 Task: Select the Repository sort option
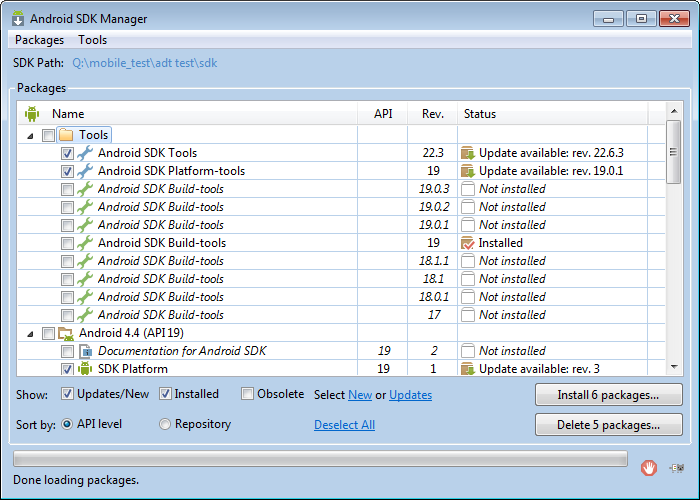click(x=166, y=424)
